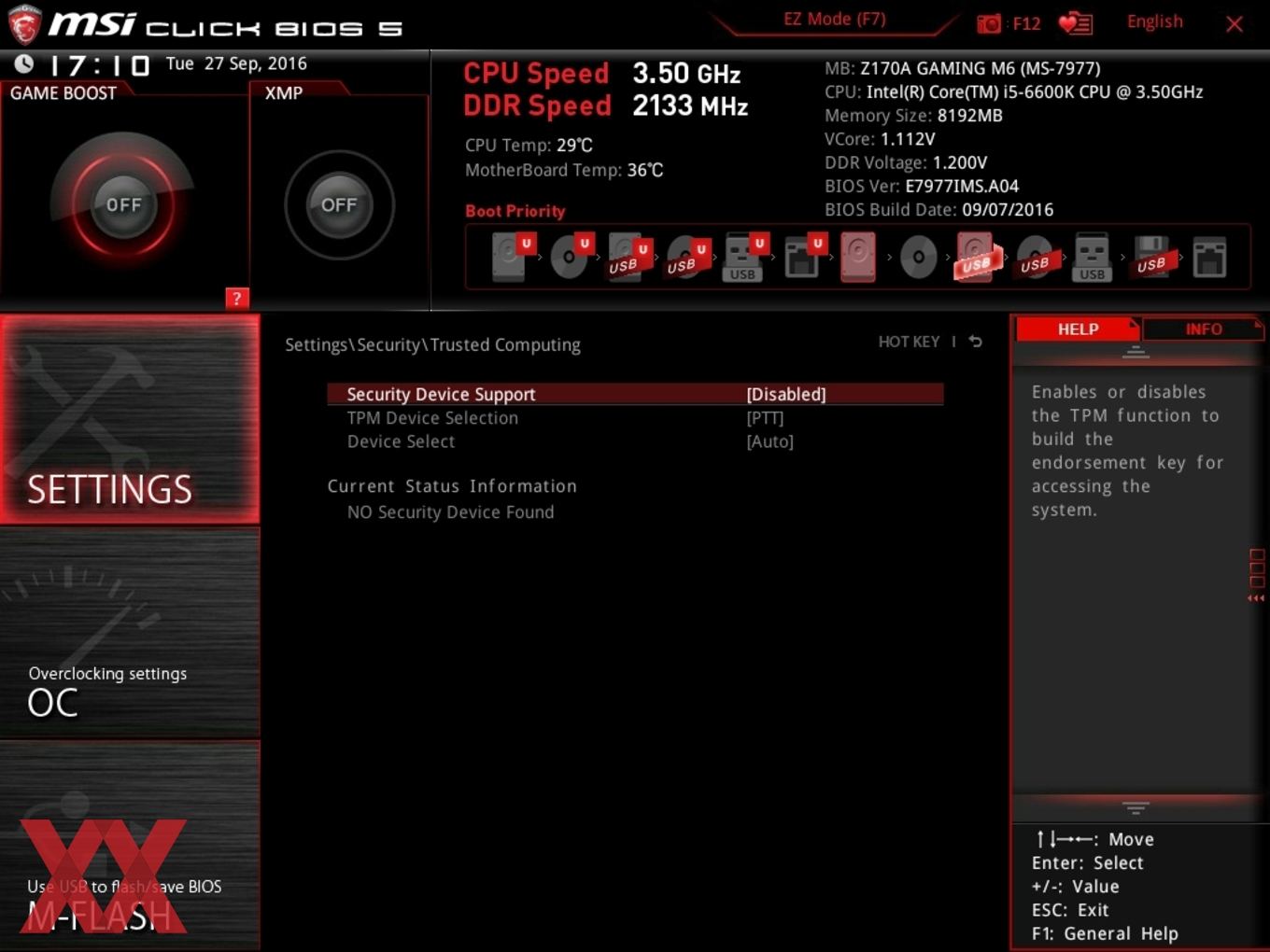
Task: Click the date Tue 27 Sep, 2016
Action: [x=236, y=63]
